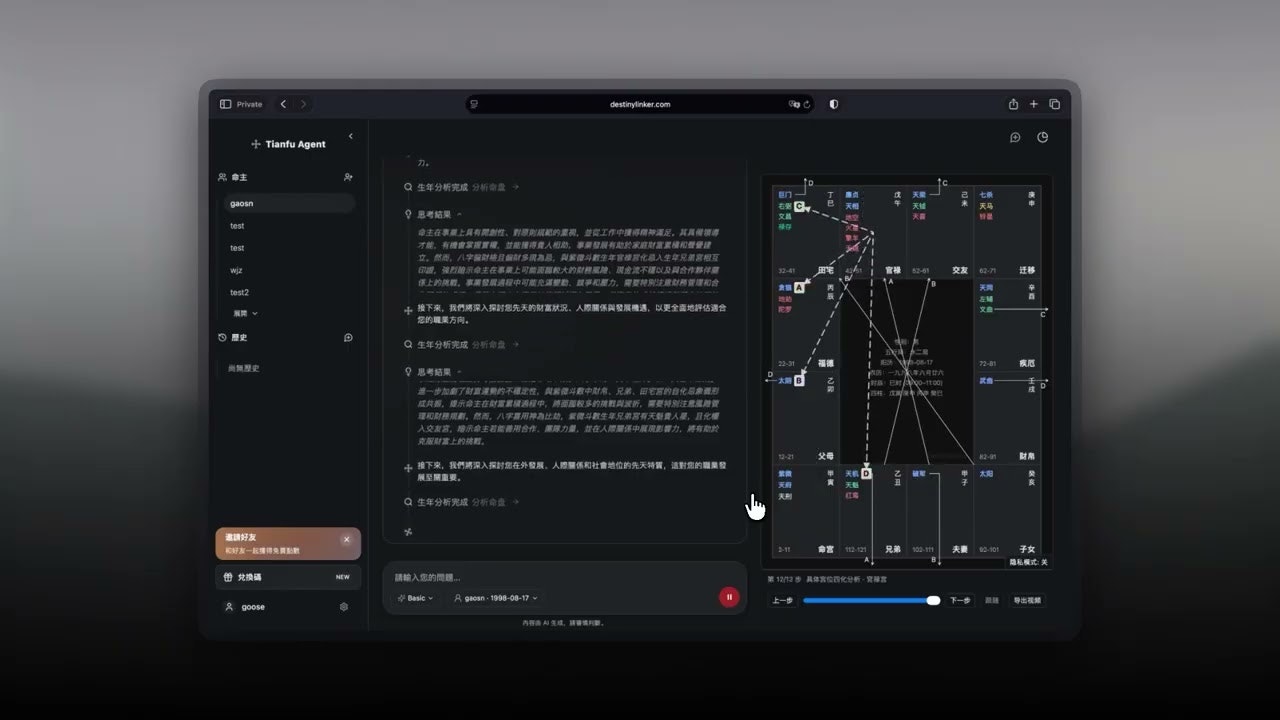Open the Safari share icon
Image resolution: width=1280 pixels, height=720 pixels.
tap(1013, 104)
